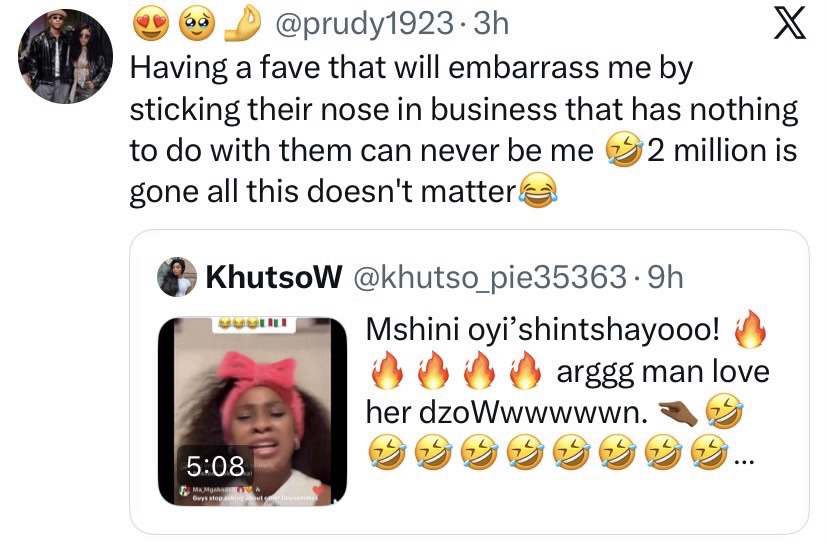Open KhutsoW's small profile avatar
This screenshot has height=549, width=827.
(x=178, y=278)
